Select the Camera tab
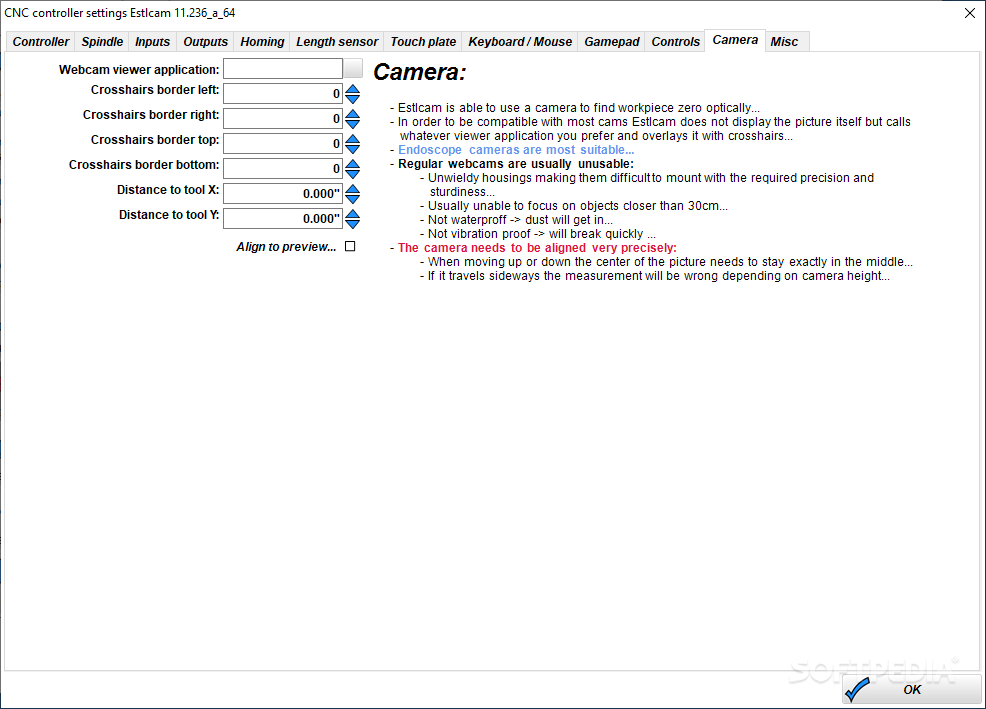The image size is (986, 709). click(735, 40)
